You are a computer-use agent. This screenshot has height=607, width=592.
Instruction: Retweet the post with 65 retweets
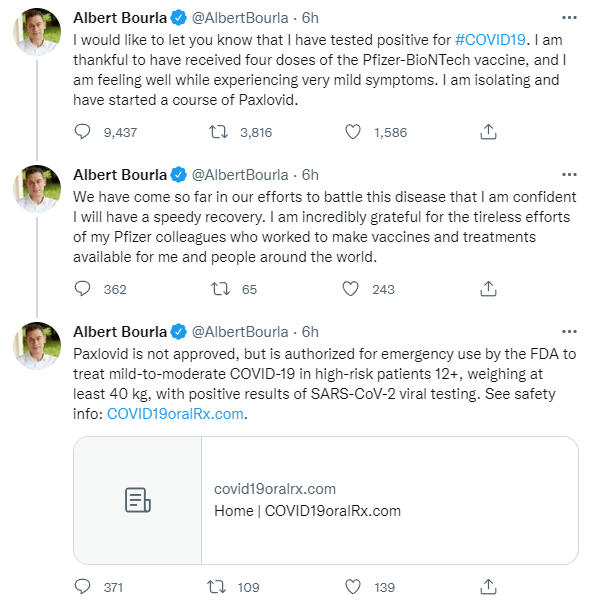click(x=220, y=289)
